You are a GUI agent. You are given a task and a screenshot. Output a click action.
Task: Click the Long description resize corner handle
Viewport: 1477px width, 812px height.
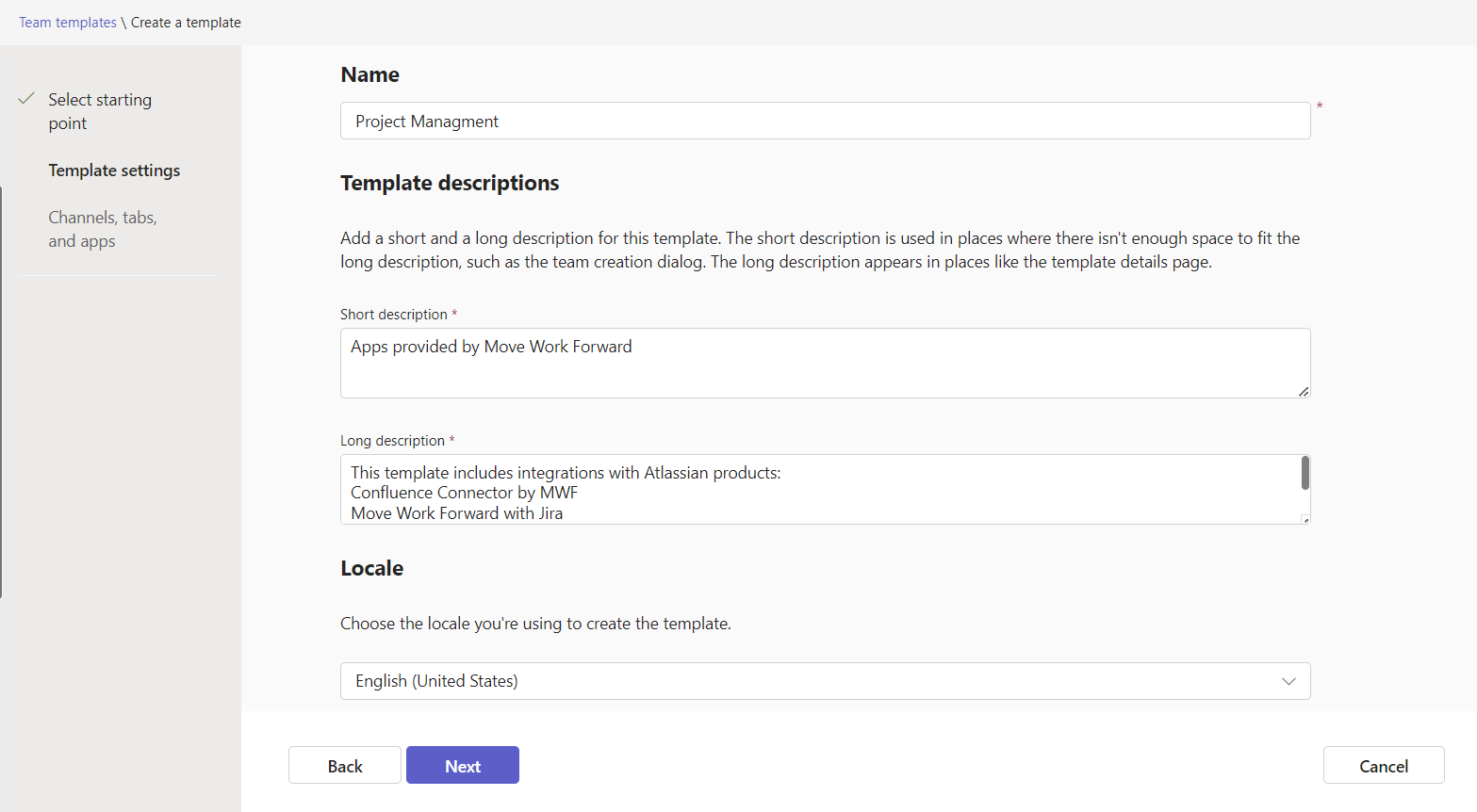point(1305,519)
